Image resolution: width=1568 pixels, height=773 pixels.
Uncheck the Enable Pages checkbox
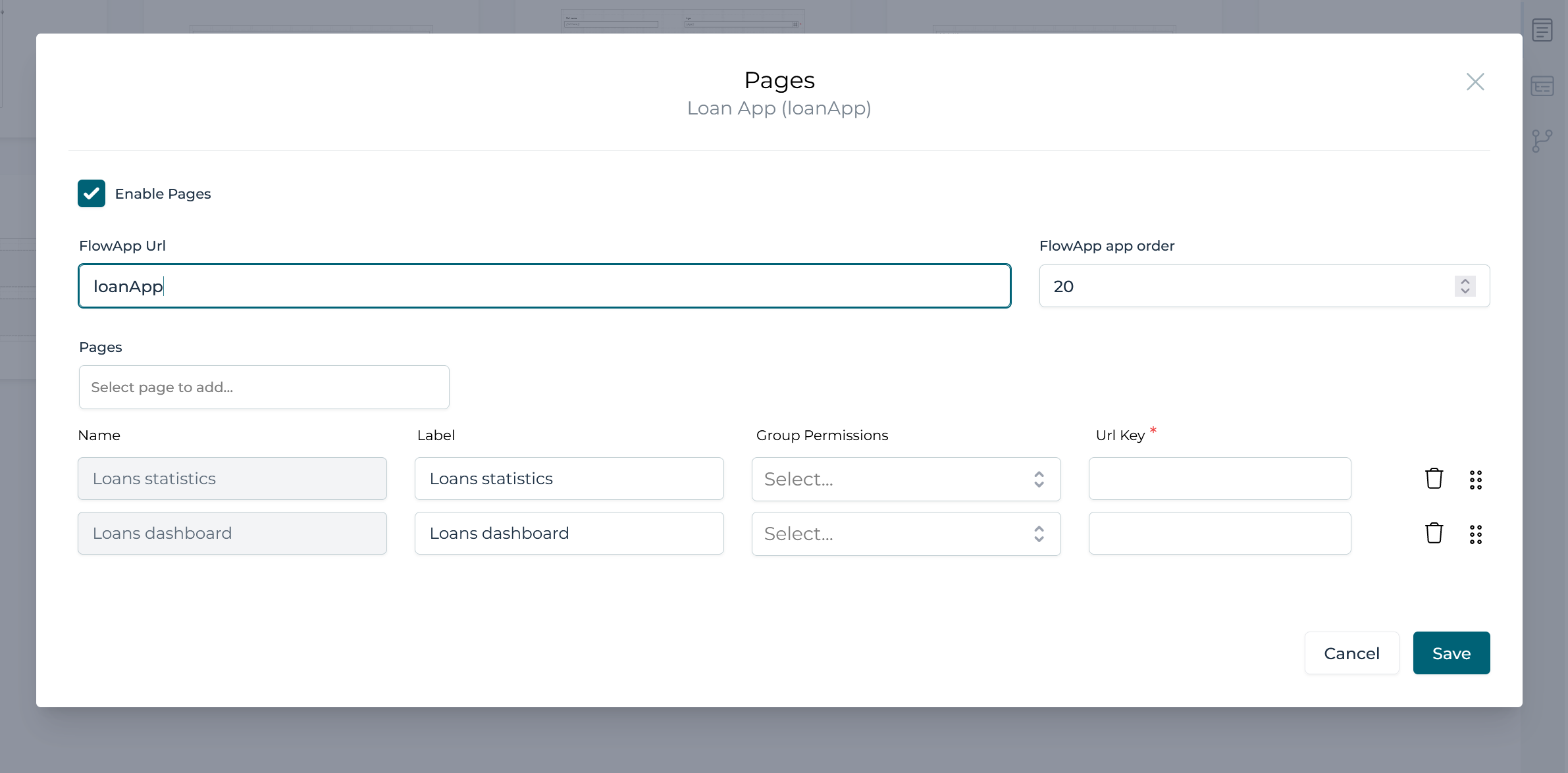point(91,193)
